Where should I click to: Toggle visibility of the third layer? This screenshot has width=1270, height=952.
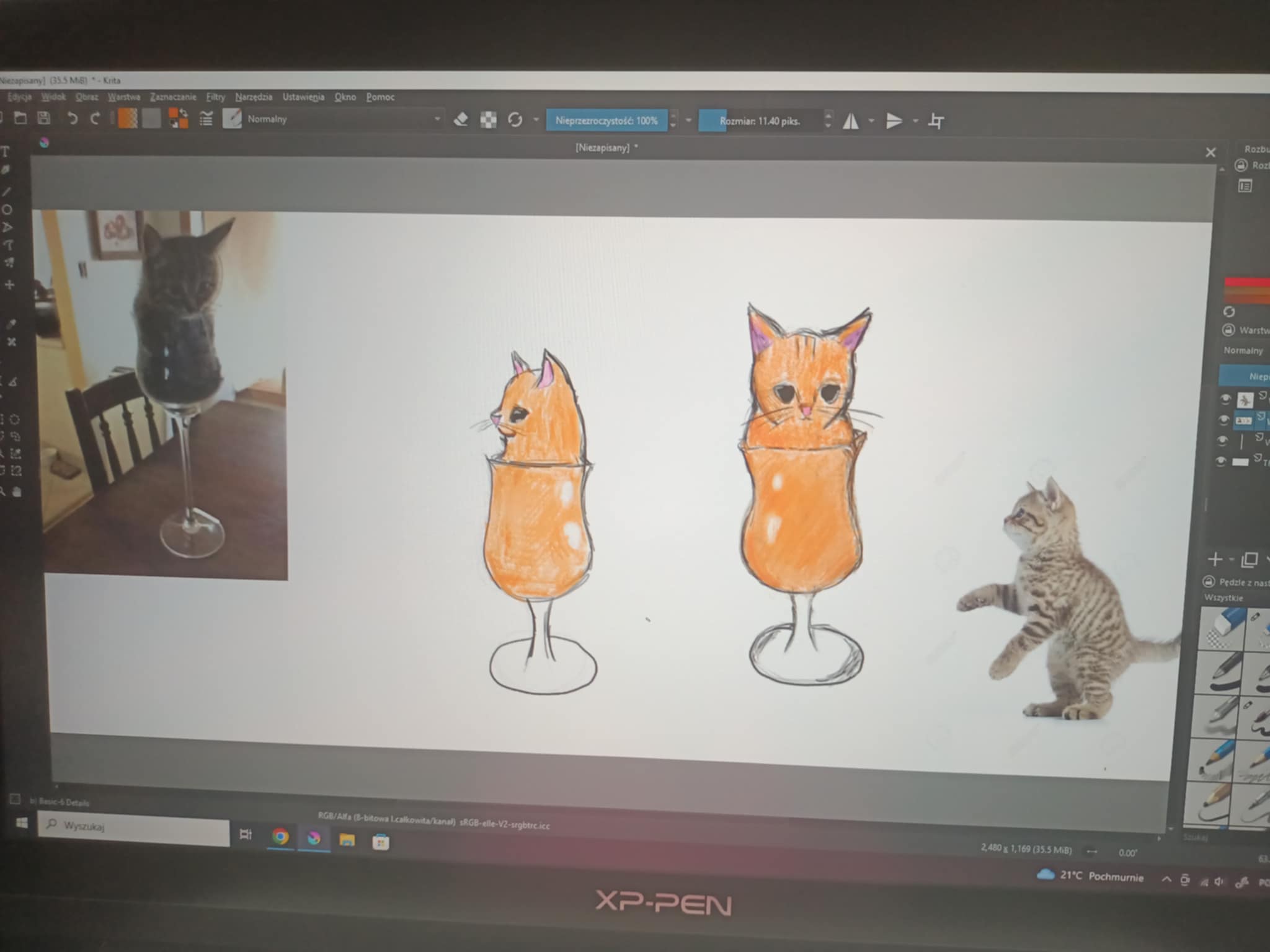1222,441
